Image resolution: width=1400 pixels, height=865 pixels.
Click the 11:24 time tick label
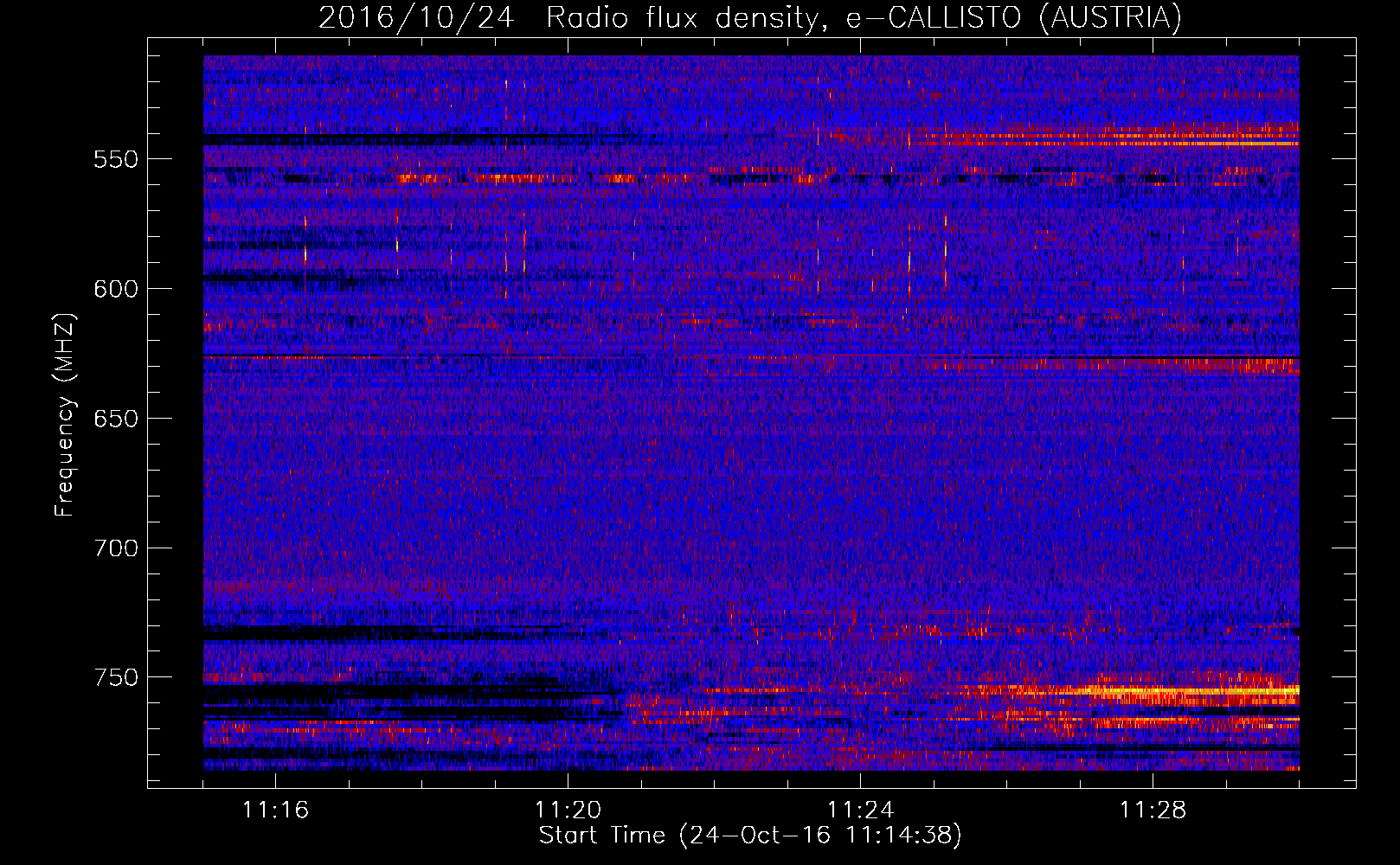click(x=861, y=811)
